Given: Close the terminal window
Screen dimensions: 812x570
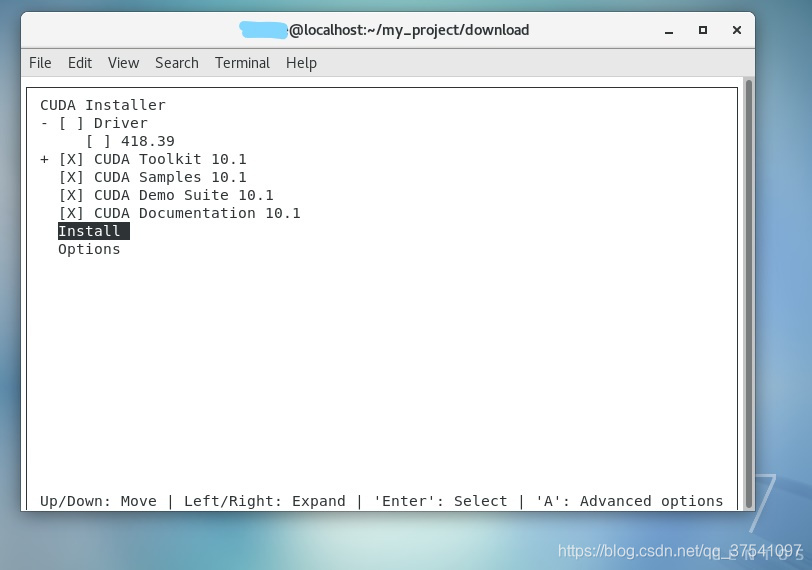Looking at the screenshot, I should (x=737, y=30).
